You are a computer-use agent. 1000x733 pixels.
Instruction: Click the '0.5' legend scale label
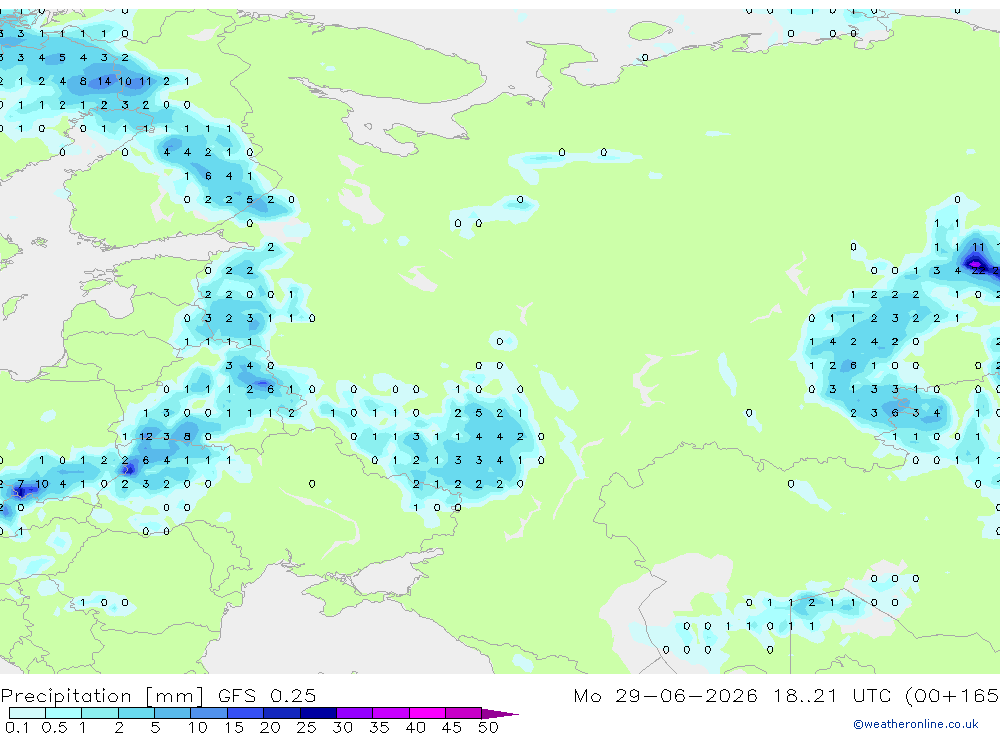pyautogui.click(x=54, y=727)
